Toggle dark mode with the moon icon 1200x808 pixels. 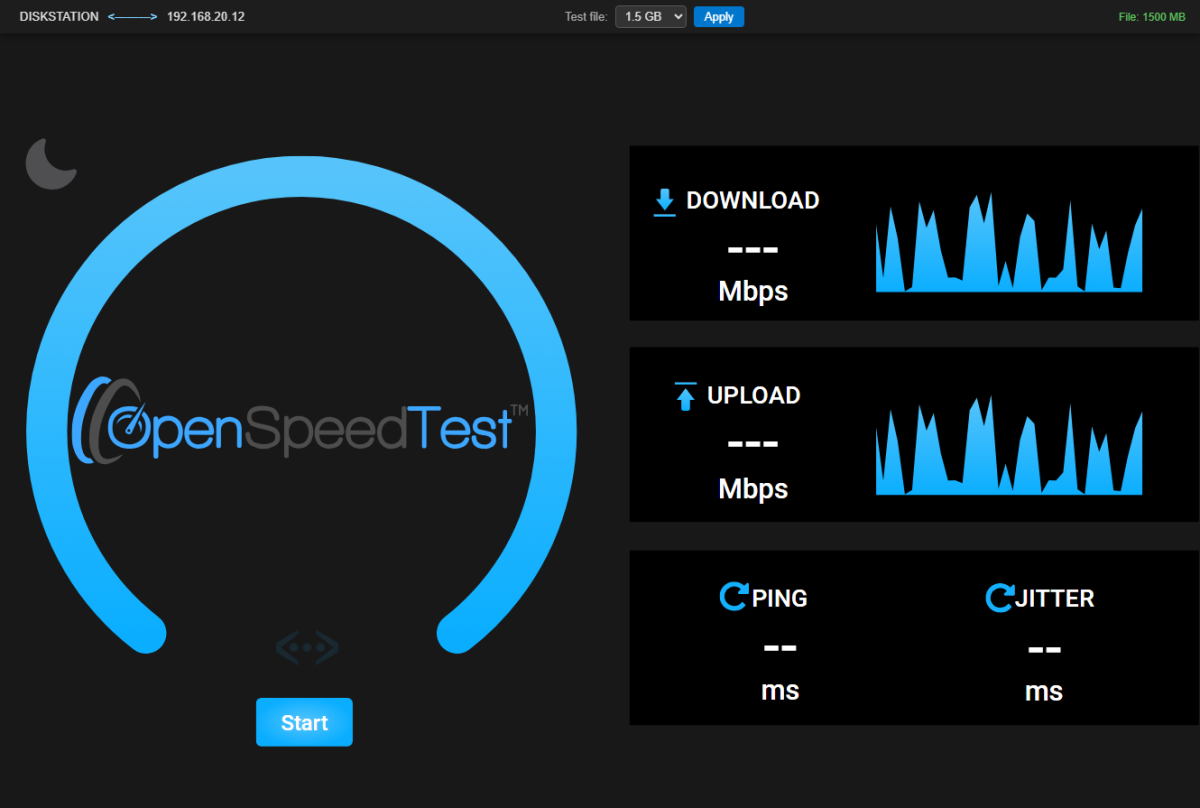[50, 164]
